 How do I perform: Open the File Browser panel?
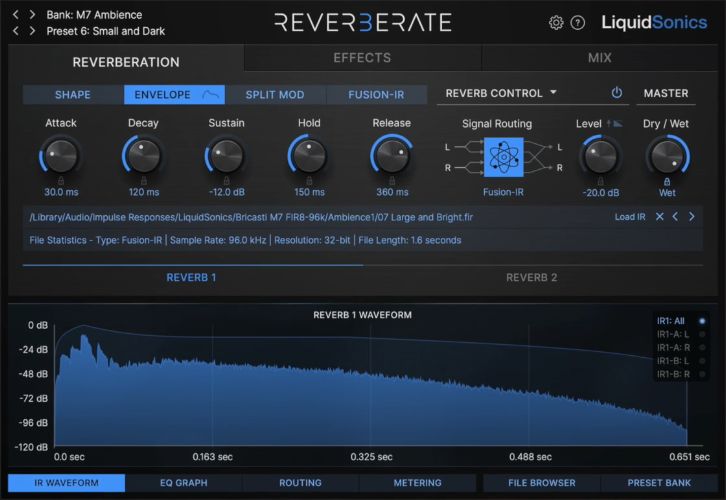click(x=542, y=483)
